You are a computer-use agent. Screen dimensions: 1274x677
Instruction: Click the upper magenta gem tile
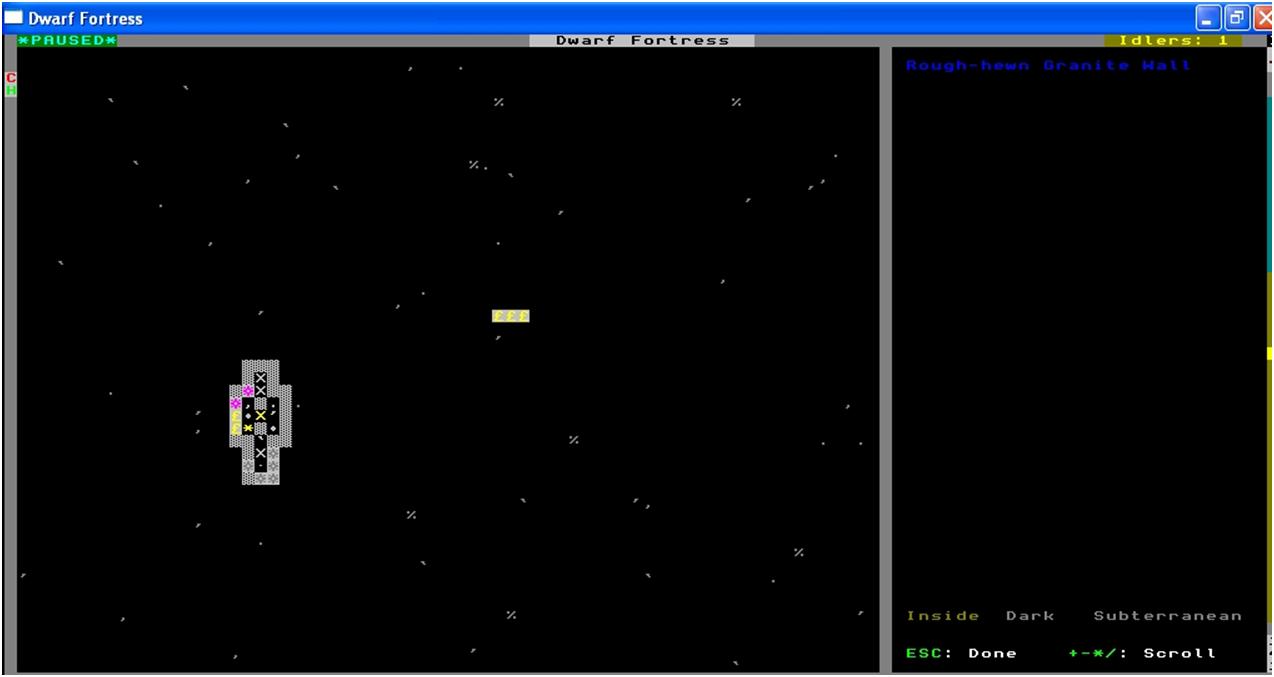248,390
